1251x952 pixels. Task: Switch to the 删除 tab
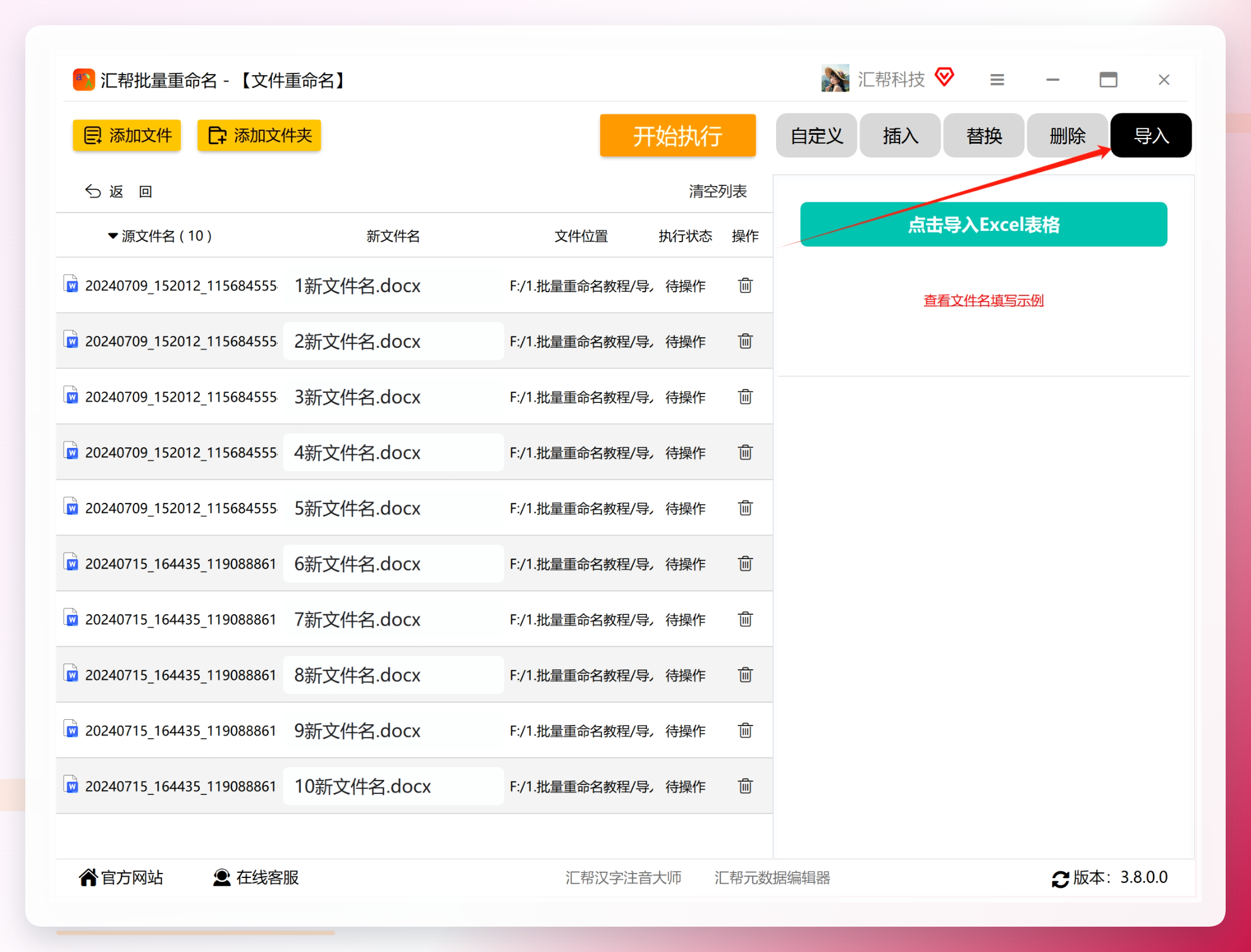pyautogui.click(x=1067, y=135)
